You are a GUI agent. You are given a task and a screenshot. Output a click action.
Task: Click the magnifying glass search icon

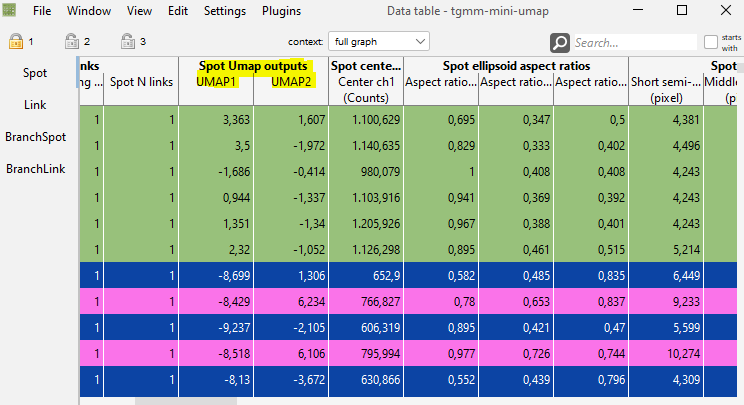(560, 43)
